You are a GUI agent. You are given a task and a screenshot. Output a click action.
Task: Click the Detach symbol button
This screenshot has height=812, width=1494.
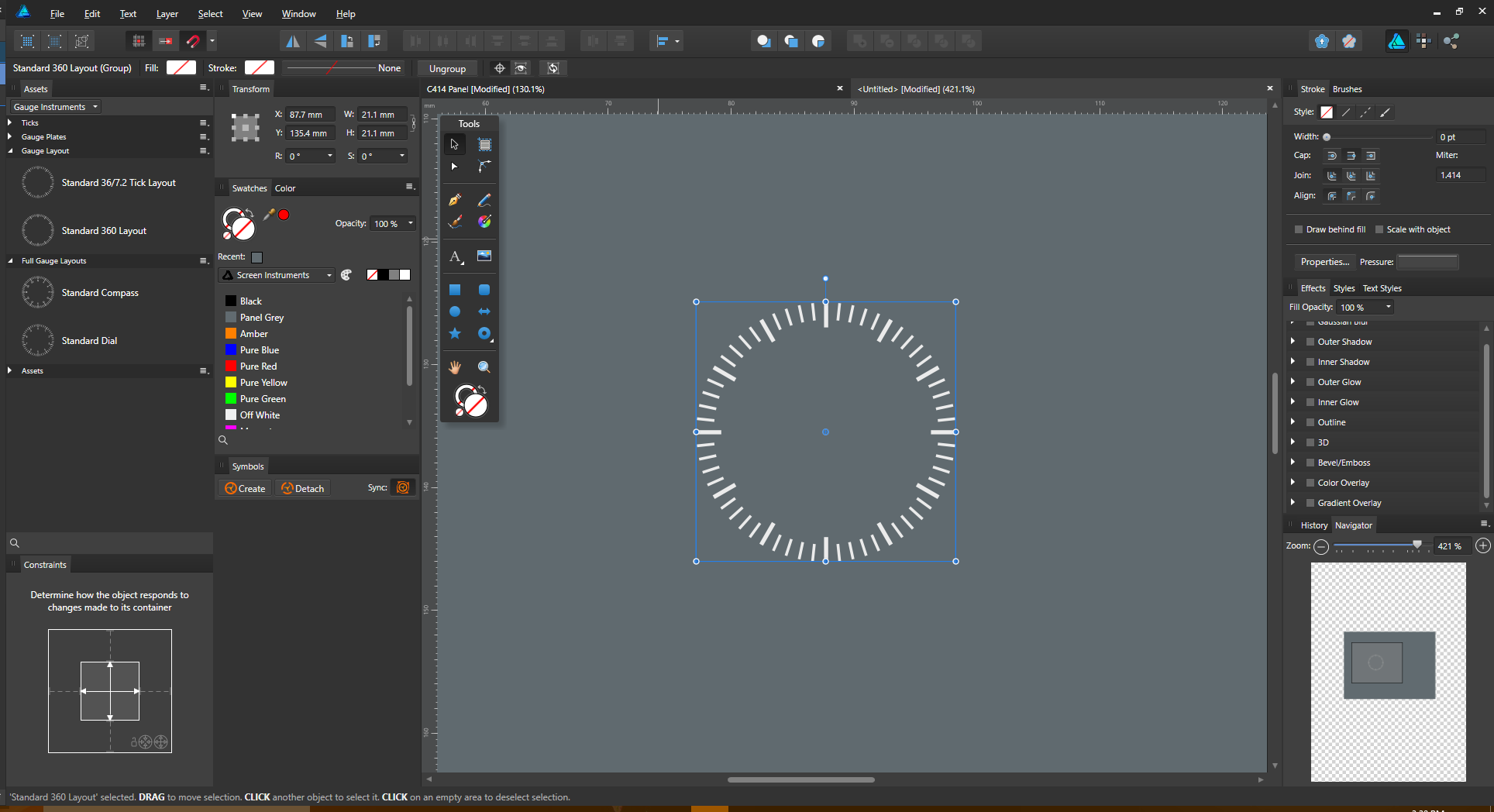pyautogui.click(x=303, y=488)
